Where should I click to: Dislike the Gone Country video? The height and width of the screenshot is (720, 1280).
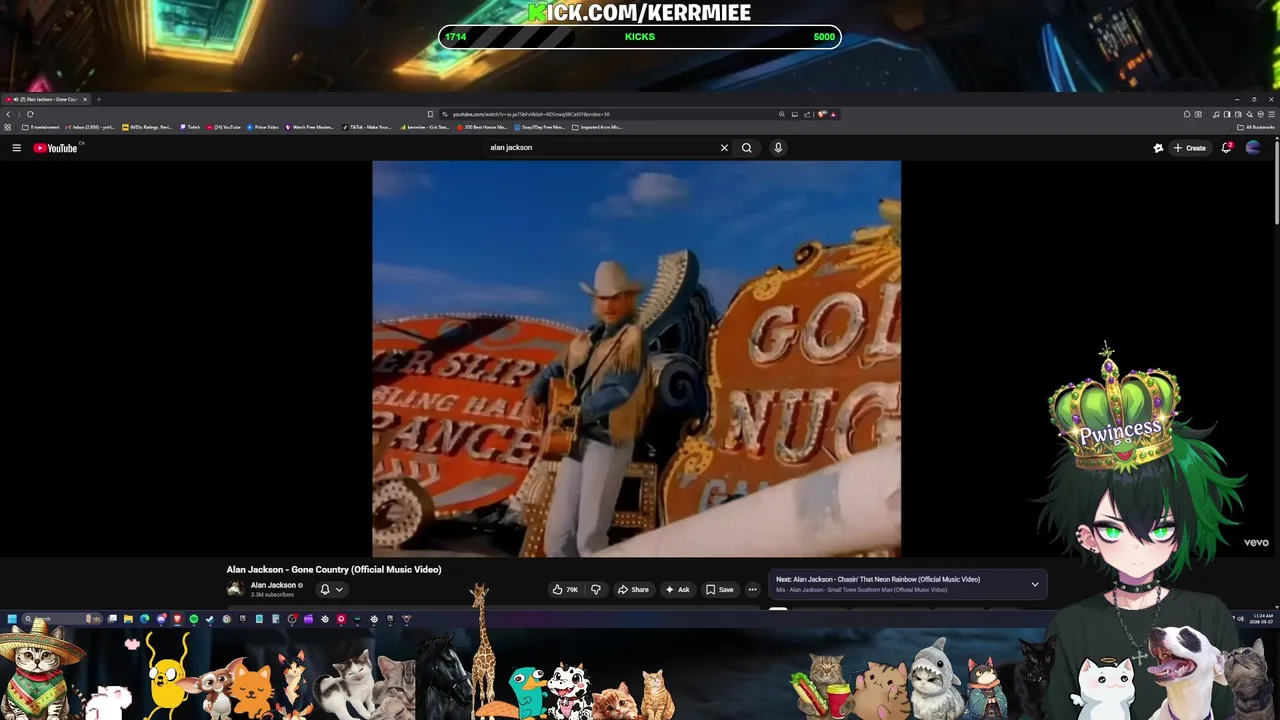pos(596,590)
